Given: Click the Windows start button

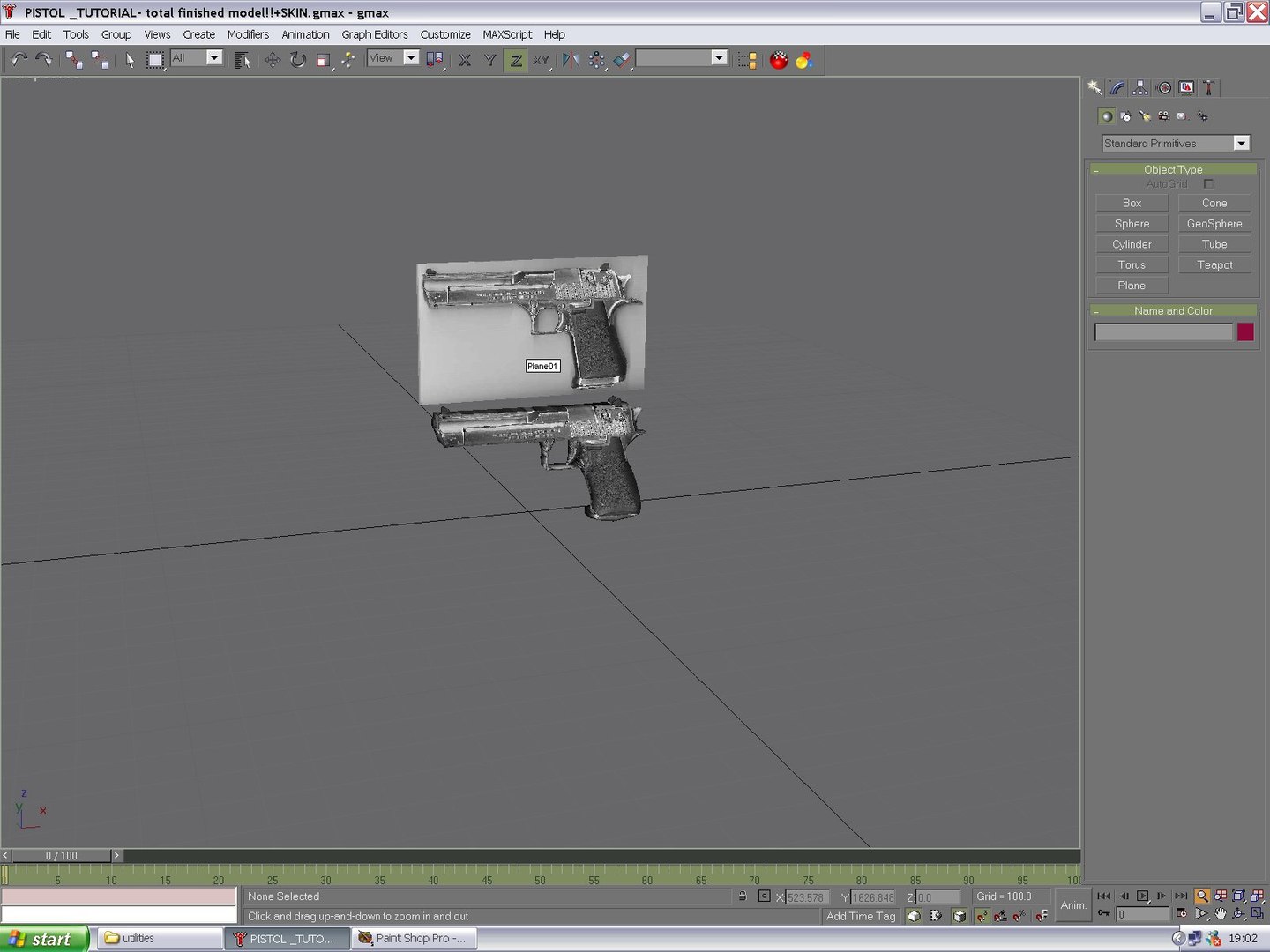Looking at the screenshot, I should coord(44,939).
